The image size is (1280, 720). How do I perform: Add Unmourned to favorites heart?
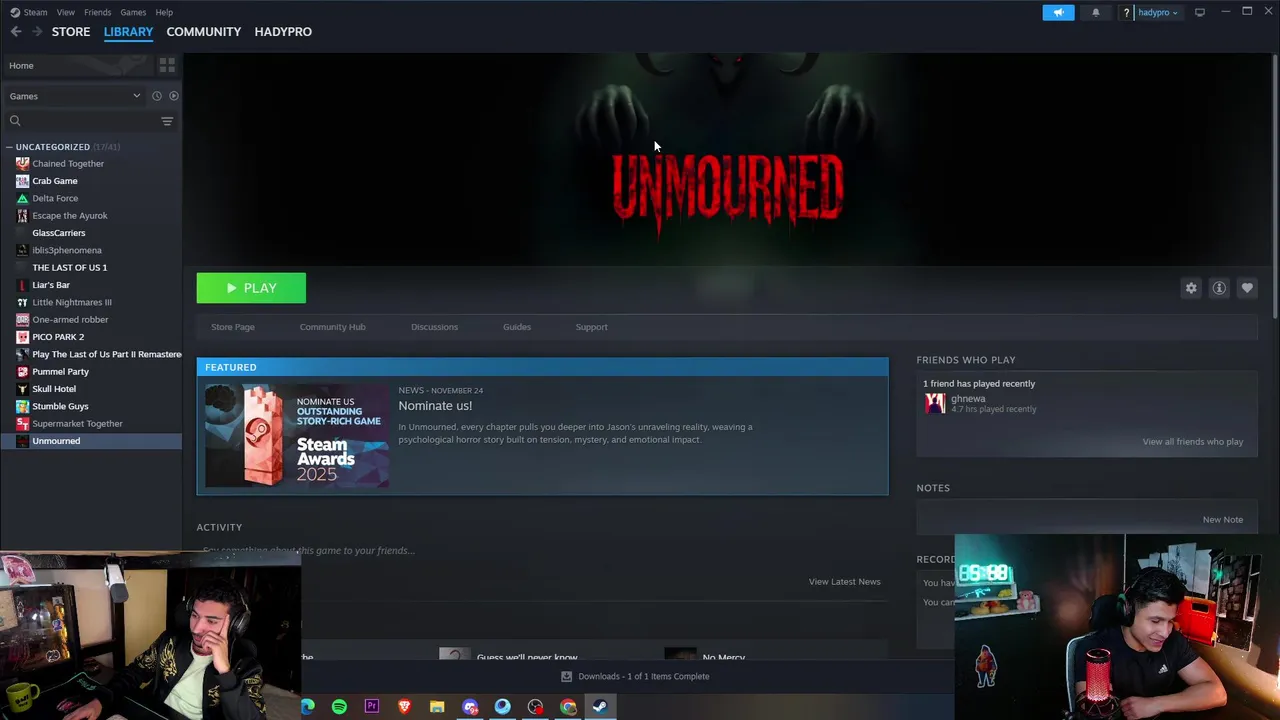pyautogui.click(x=1247, y=288)
